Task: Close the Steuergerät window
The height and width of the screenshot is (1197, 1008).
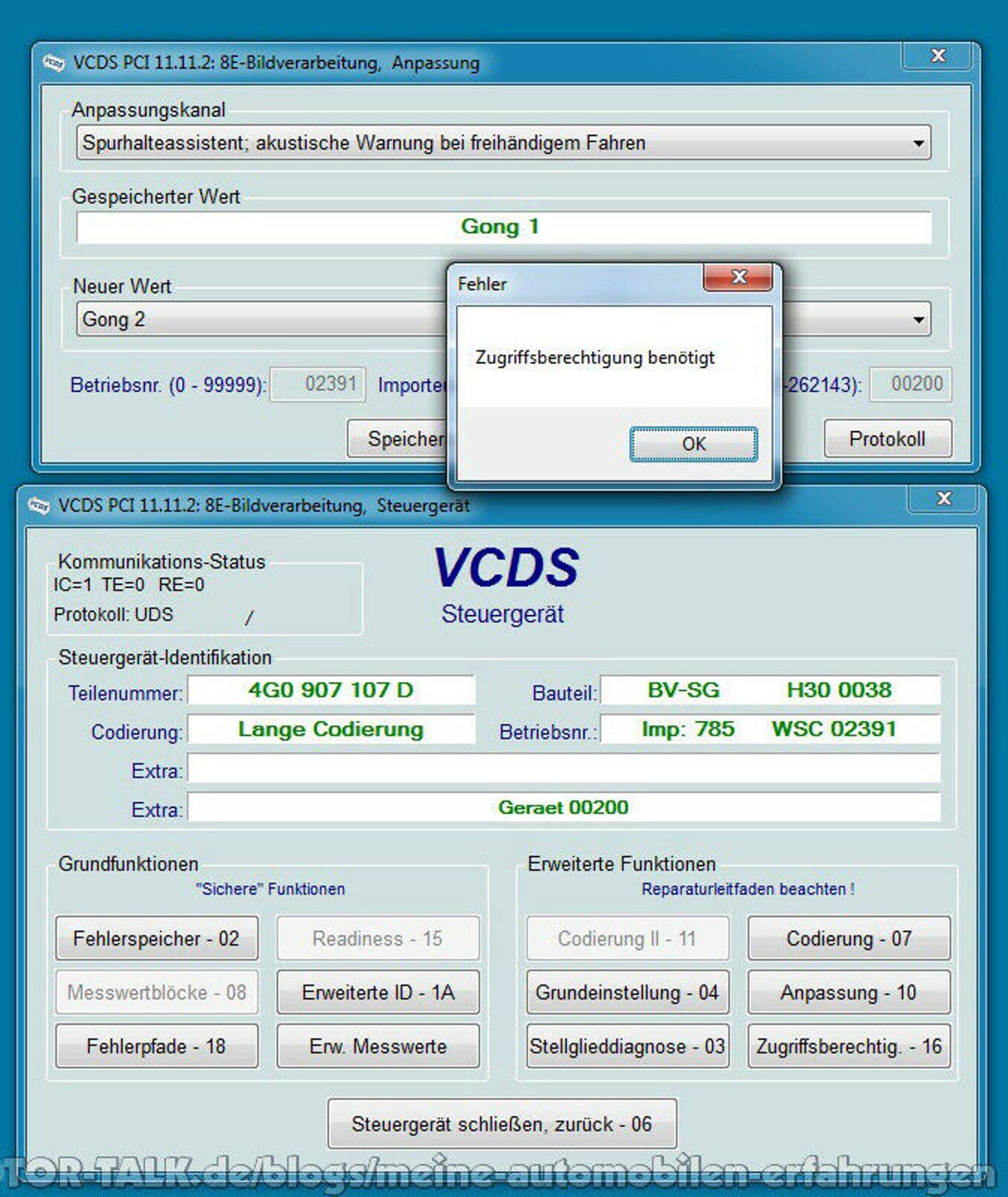Action: [x=944, y=498]
